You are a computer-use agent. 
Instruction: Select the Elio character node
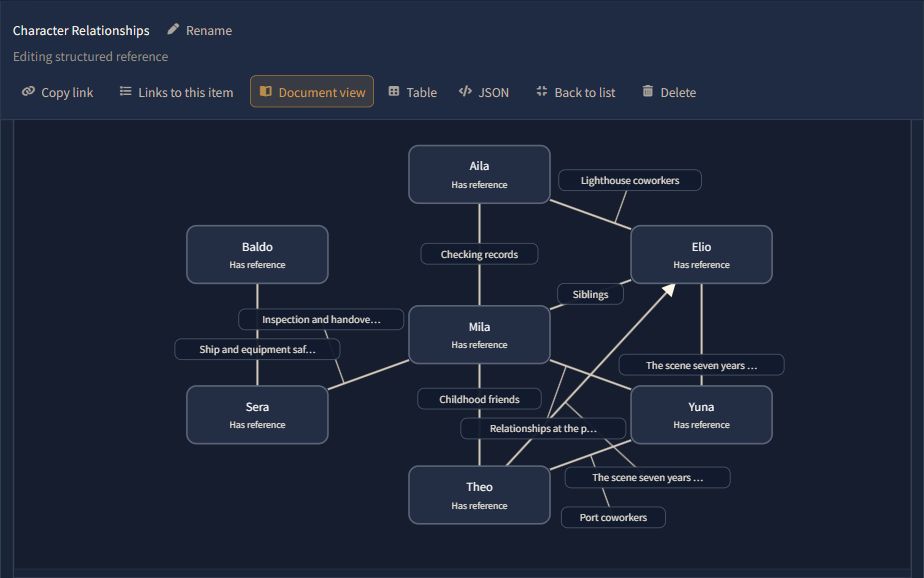coord(701,255)
